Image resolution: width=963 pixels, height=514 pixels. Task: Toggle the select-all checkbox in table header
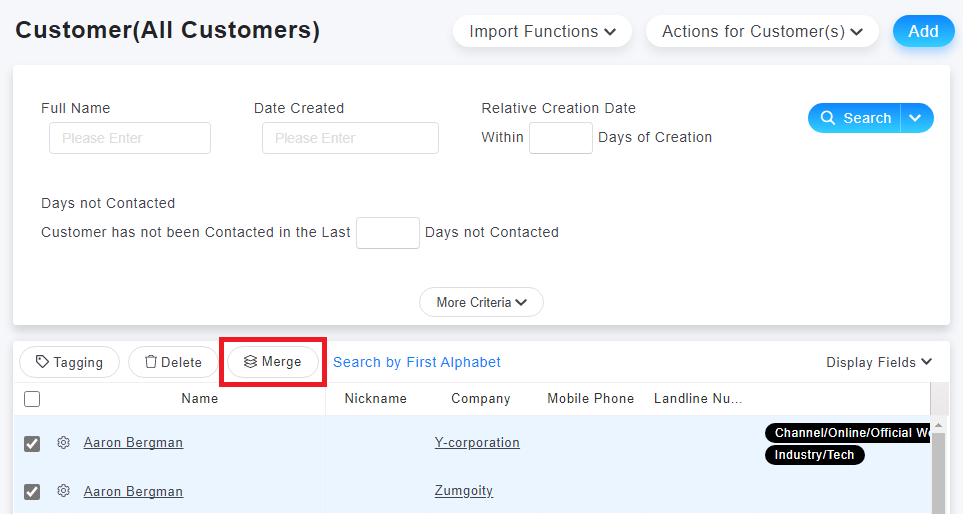click(x=32, y=399)
